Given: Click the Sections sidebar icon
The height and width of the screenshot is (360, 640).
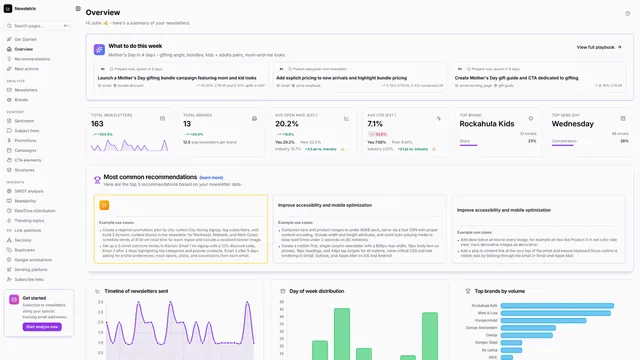Looking at the screenshot, I should tap(9, 240).
